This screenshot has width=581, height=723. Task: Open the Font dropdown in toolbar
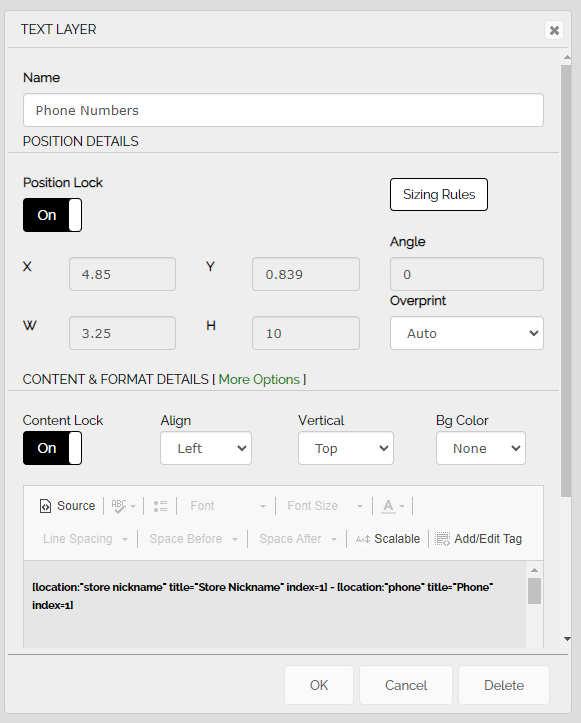[228, 506]
